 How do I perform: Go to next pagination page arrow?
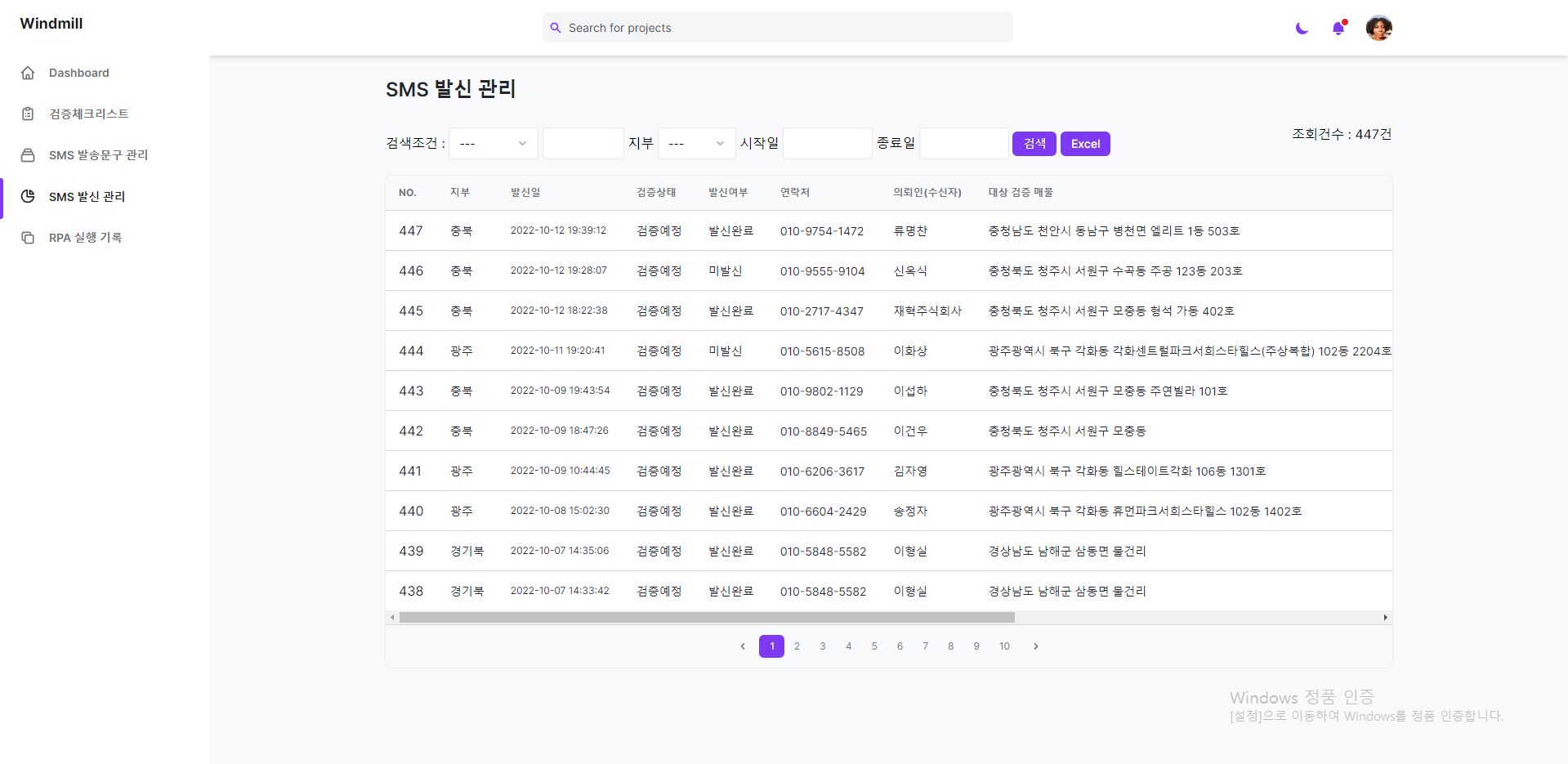1035,646
